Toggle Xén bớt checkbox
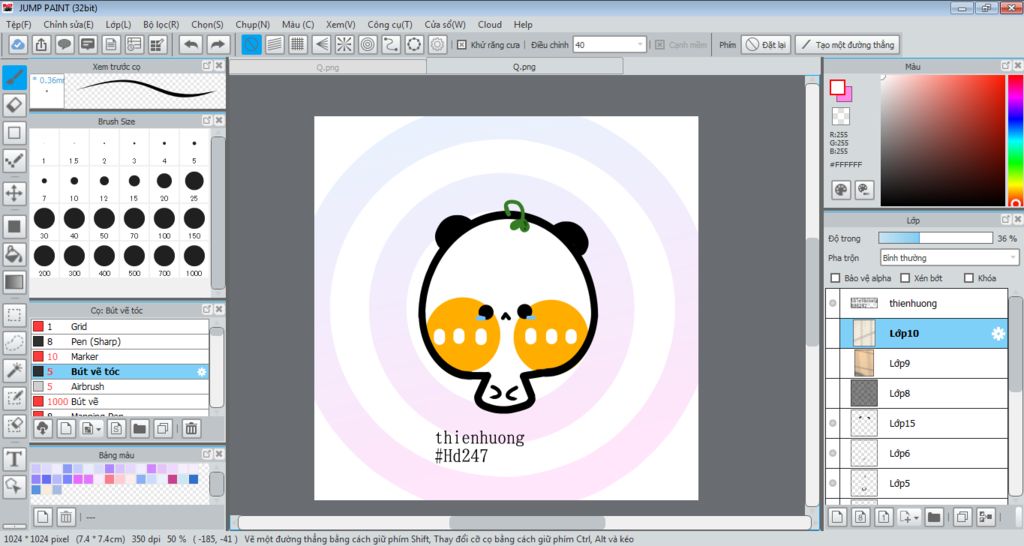The width and height of the screenshot is (1024, 546). pyautogui.click(x=905, y=278)
